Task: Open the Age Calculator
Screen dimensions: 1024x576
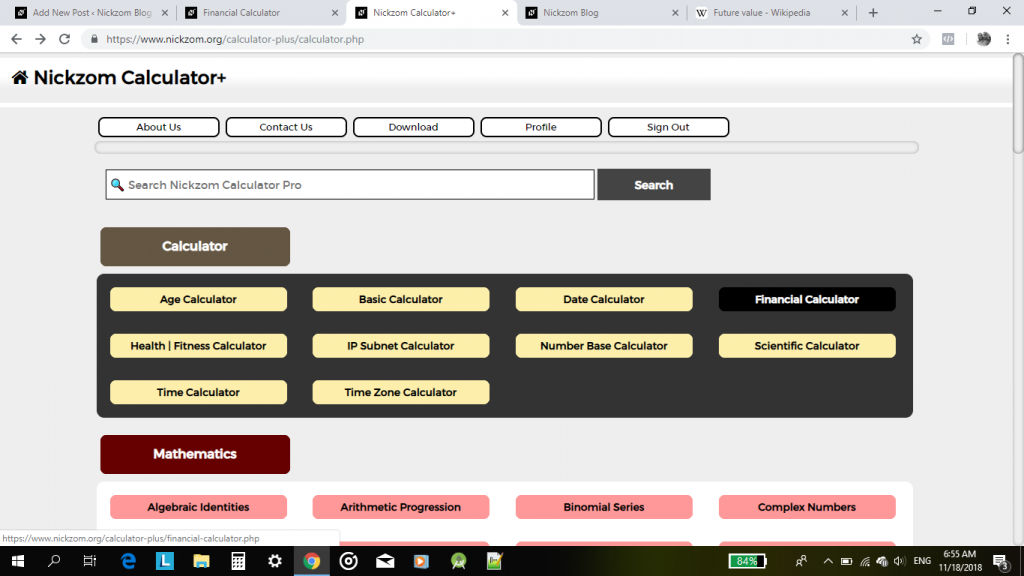Action: pos(198,299)
